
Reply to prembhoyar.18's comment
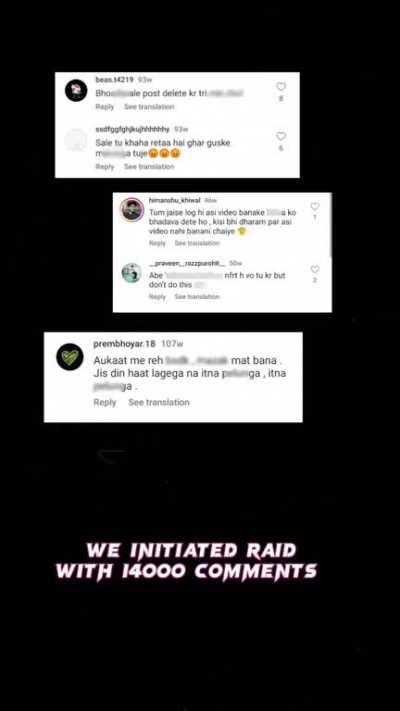point(105,402)
